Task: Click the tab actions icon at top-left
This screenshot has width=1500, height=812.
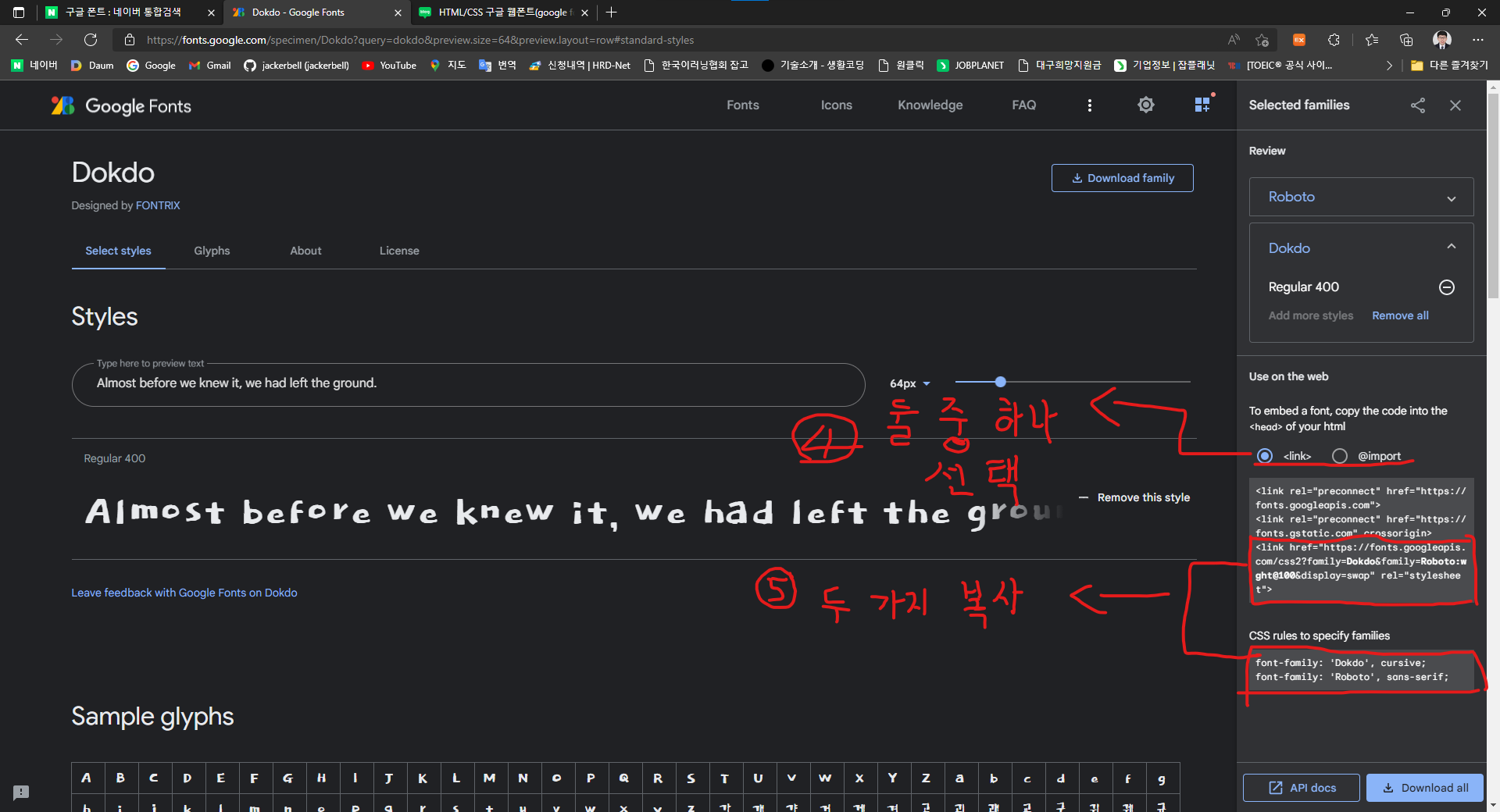Action: [19, 12]
